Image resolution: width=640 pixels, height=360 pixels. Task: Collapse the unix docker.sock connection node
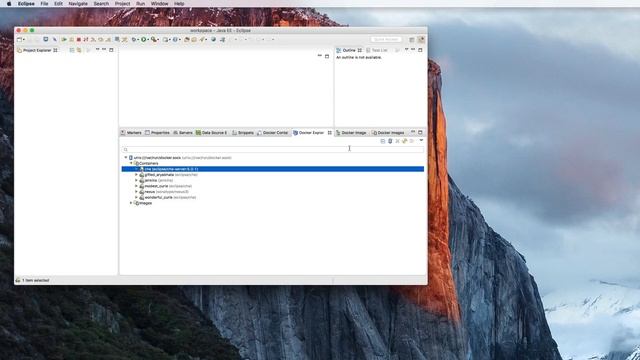point(126,157)
